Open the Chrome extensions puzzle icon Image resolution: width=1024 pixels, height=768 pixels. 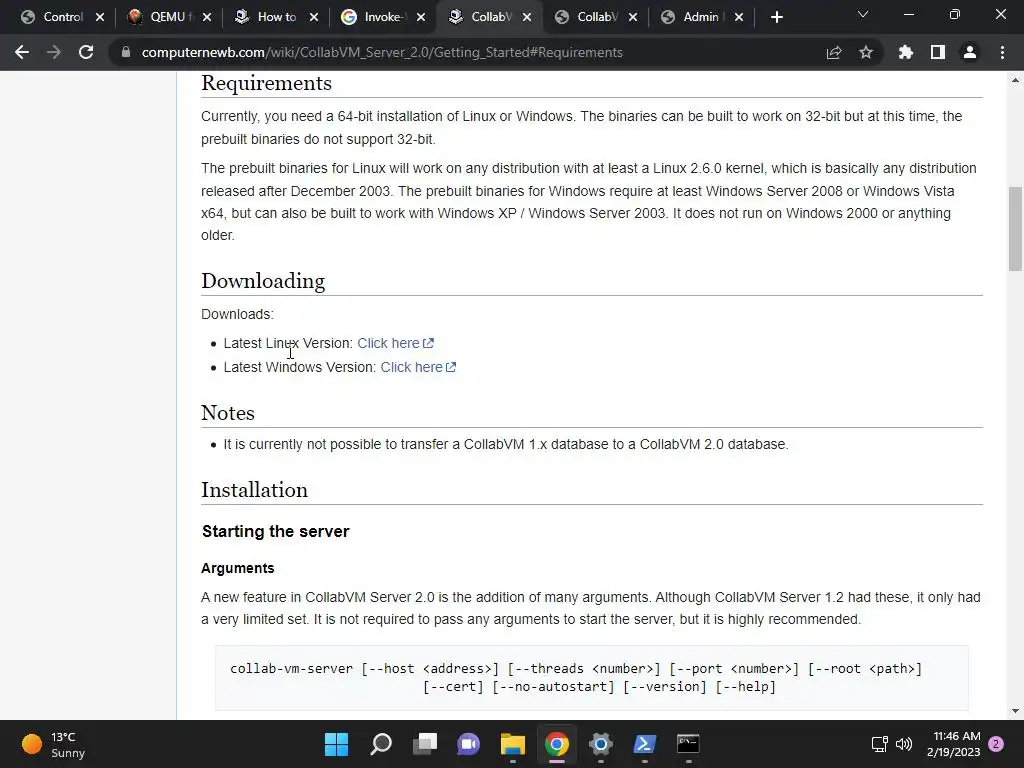pyautogui.click(x=906, y=52)
